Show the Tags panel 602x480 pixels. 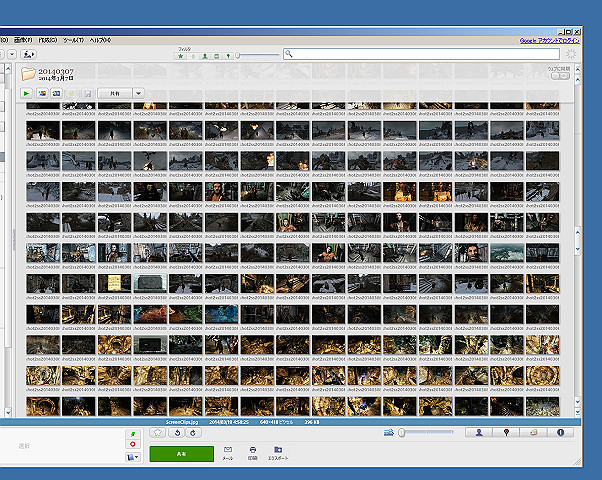(533, 433)
